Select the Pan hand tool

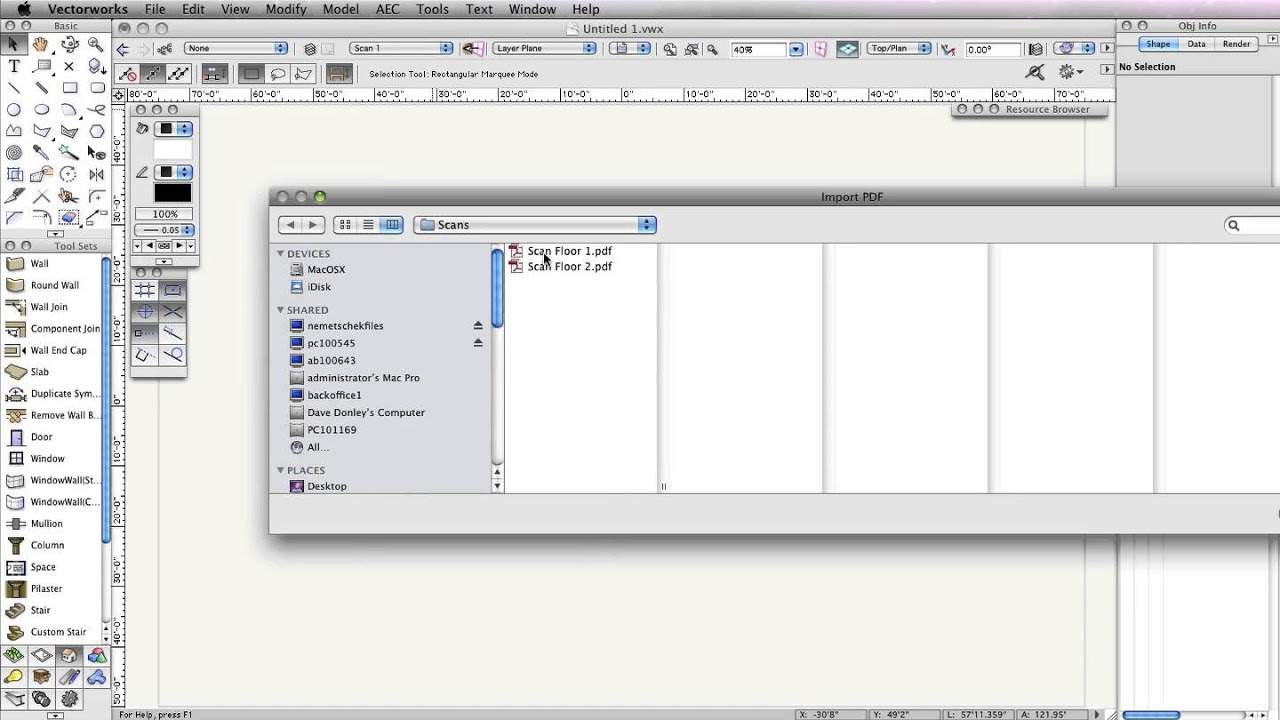tap(41, 44)
